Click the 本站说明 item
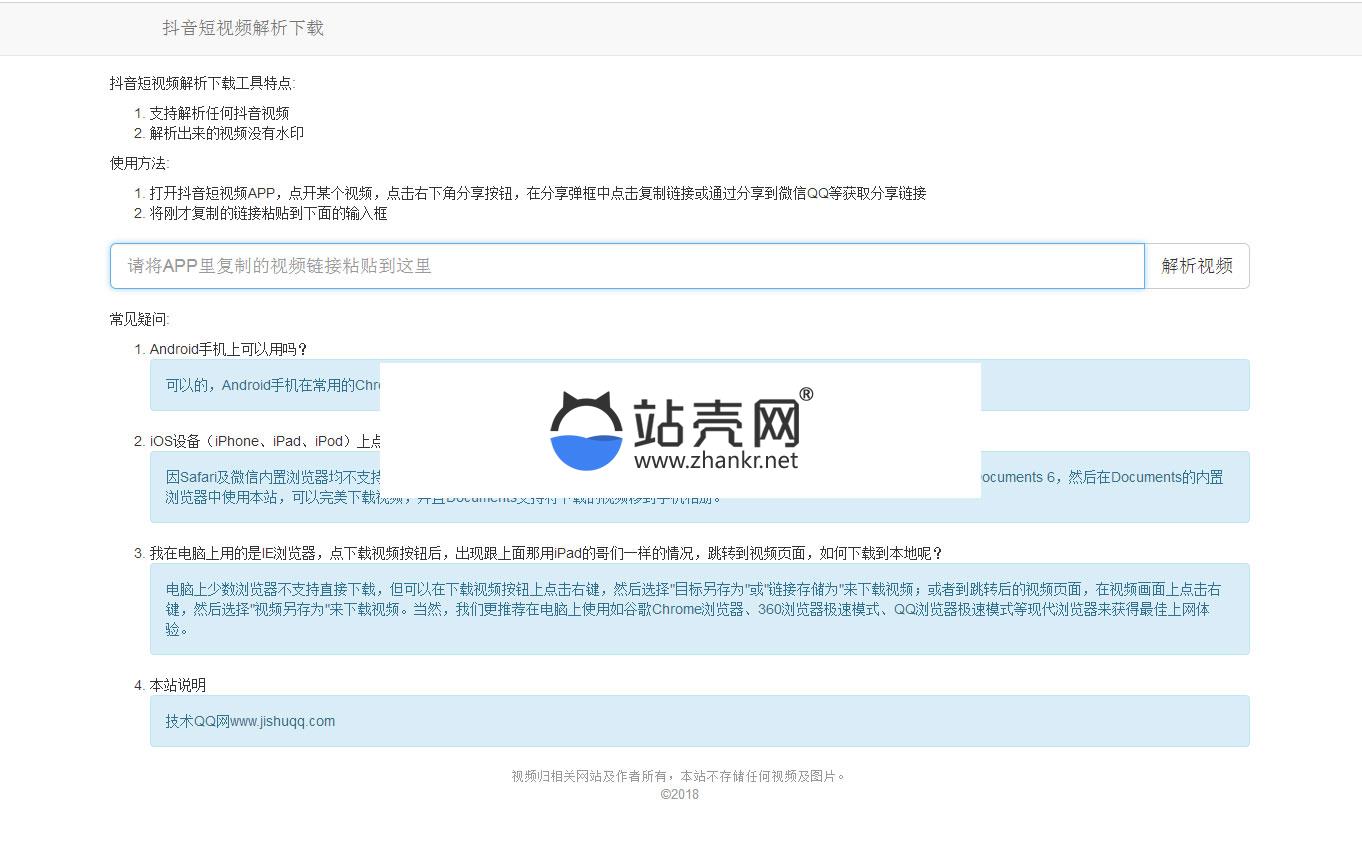 tap(178, 685)
